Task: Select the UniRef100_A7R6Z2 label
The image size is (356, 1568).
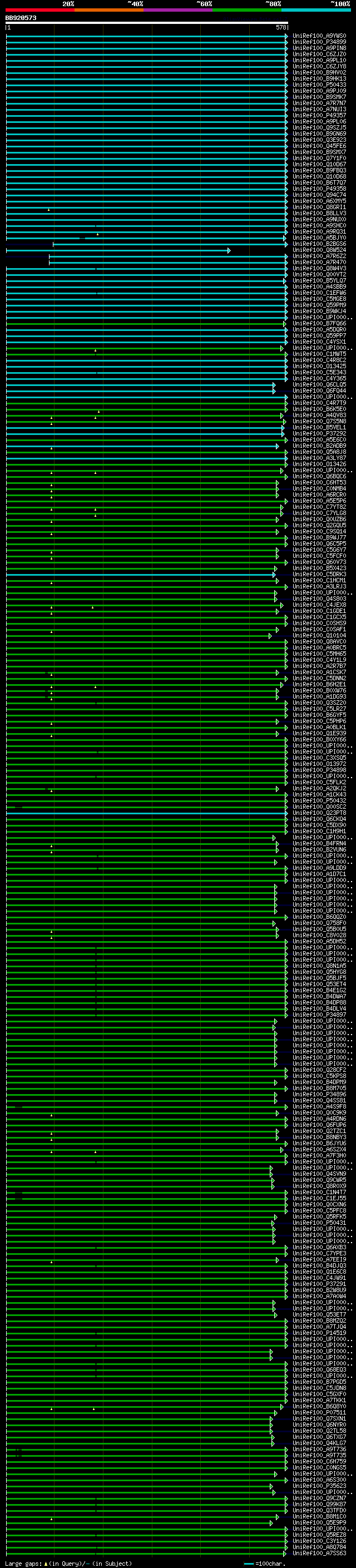Action: (x=319, y=256)
